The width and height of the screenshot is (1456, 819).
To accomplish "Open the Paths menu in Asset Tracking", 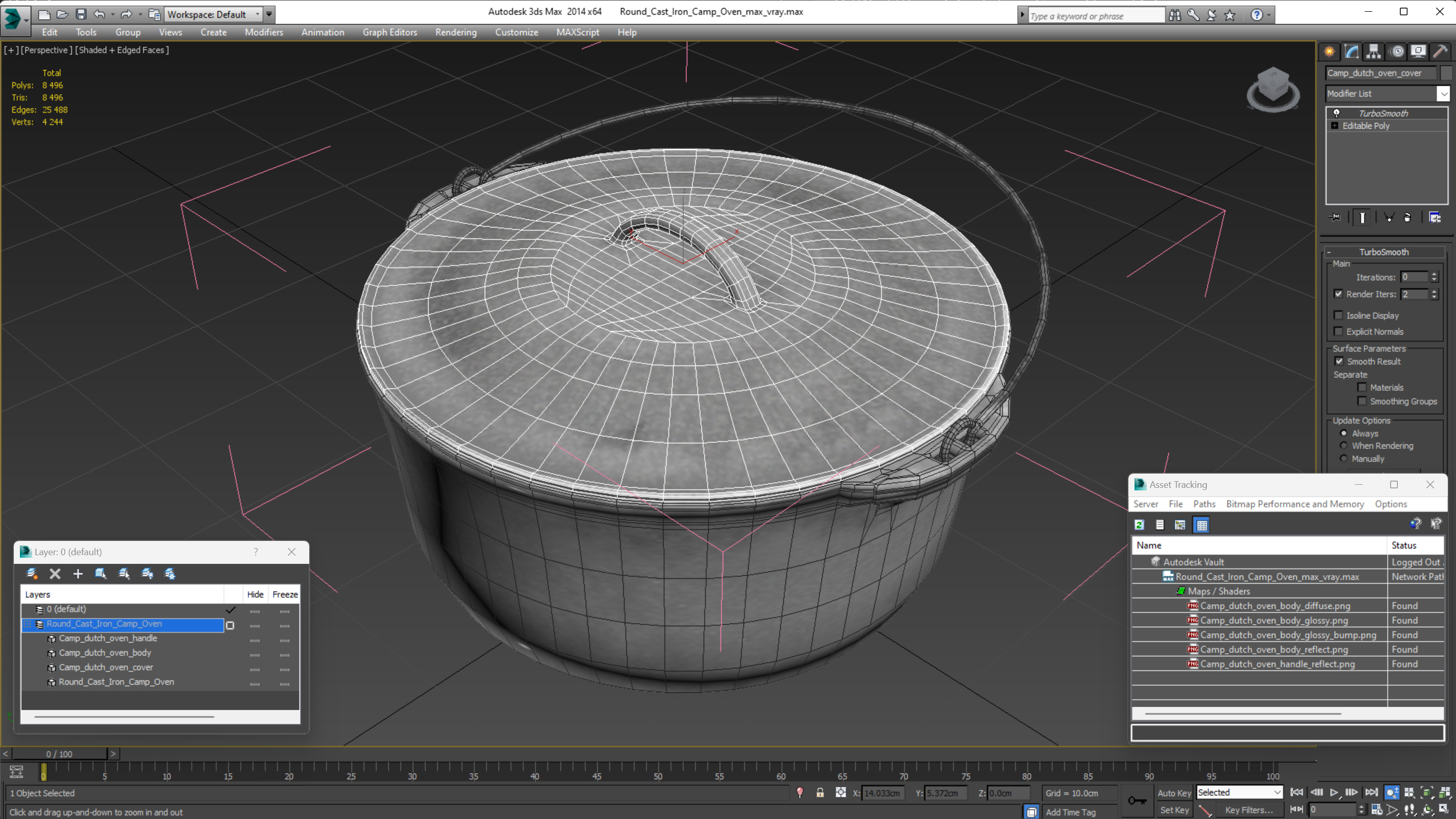I will [x=1204, y=504].
